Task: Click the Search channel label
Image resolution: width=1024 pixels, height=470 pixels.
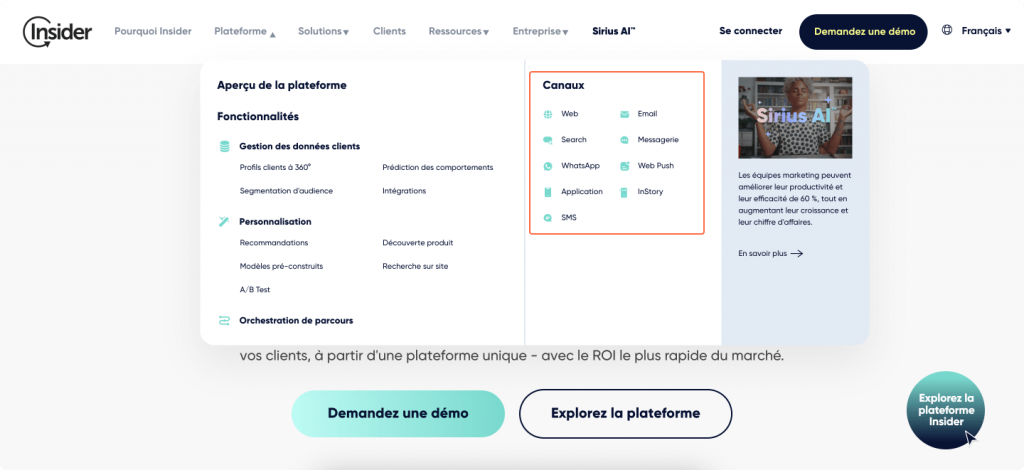Action: click(574, 140)
